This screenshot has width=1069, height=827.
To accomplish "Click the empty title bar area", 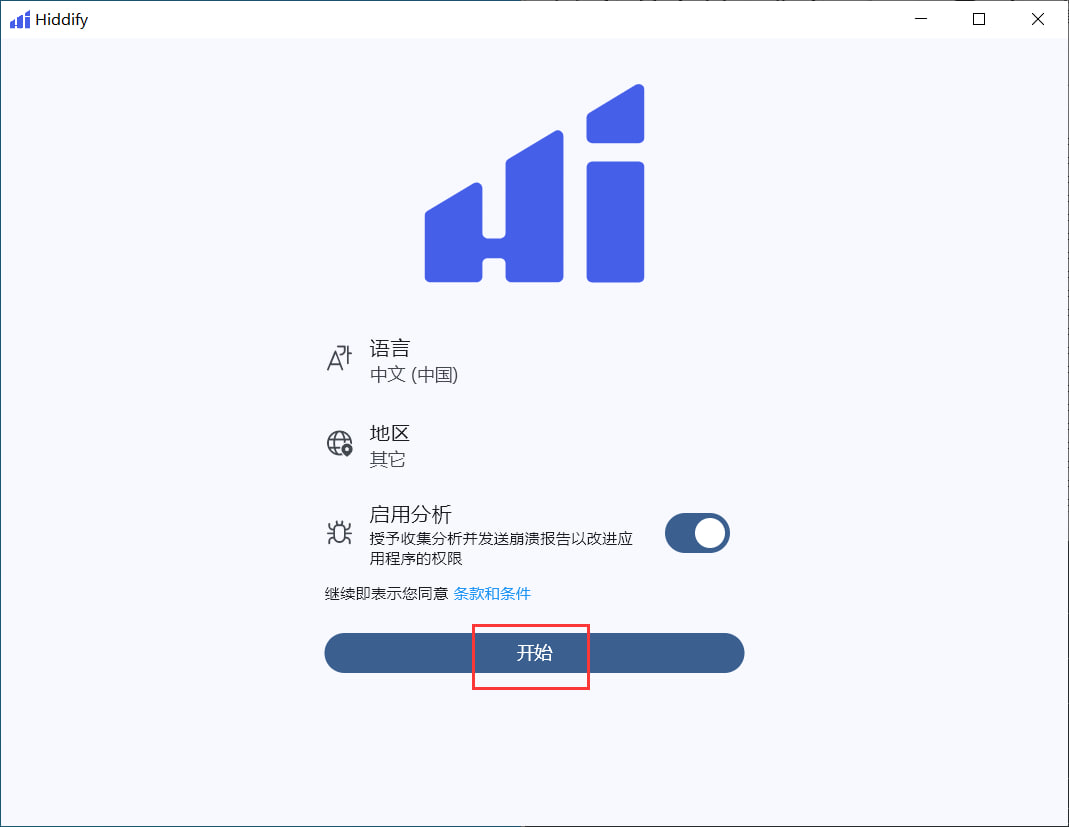I will (x=500, y=19).
